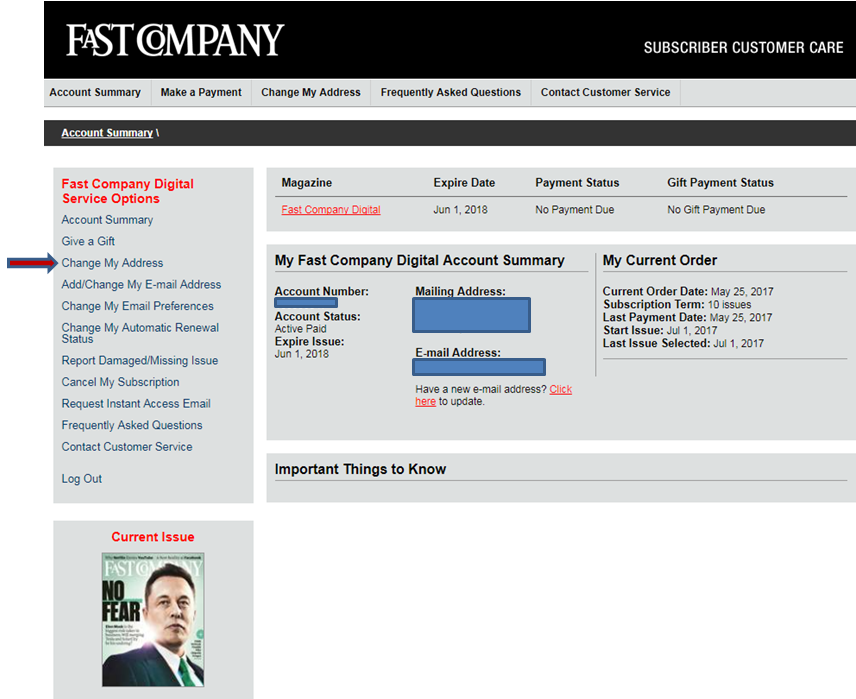This screenshot has width=856, height=699.
Task: Report Damaged/Missing Issue link
Action: (139, 361)
